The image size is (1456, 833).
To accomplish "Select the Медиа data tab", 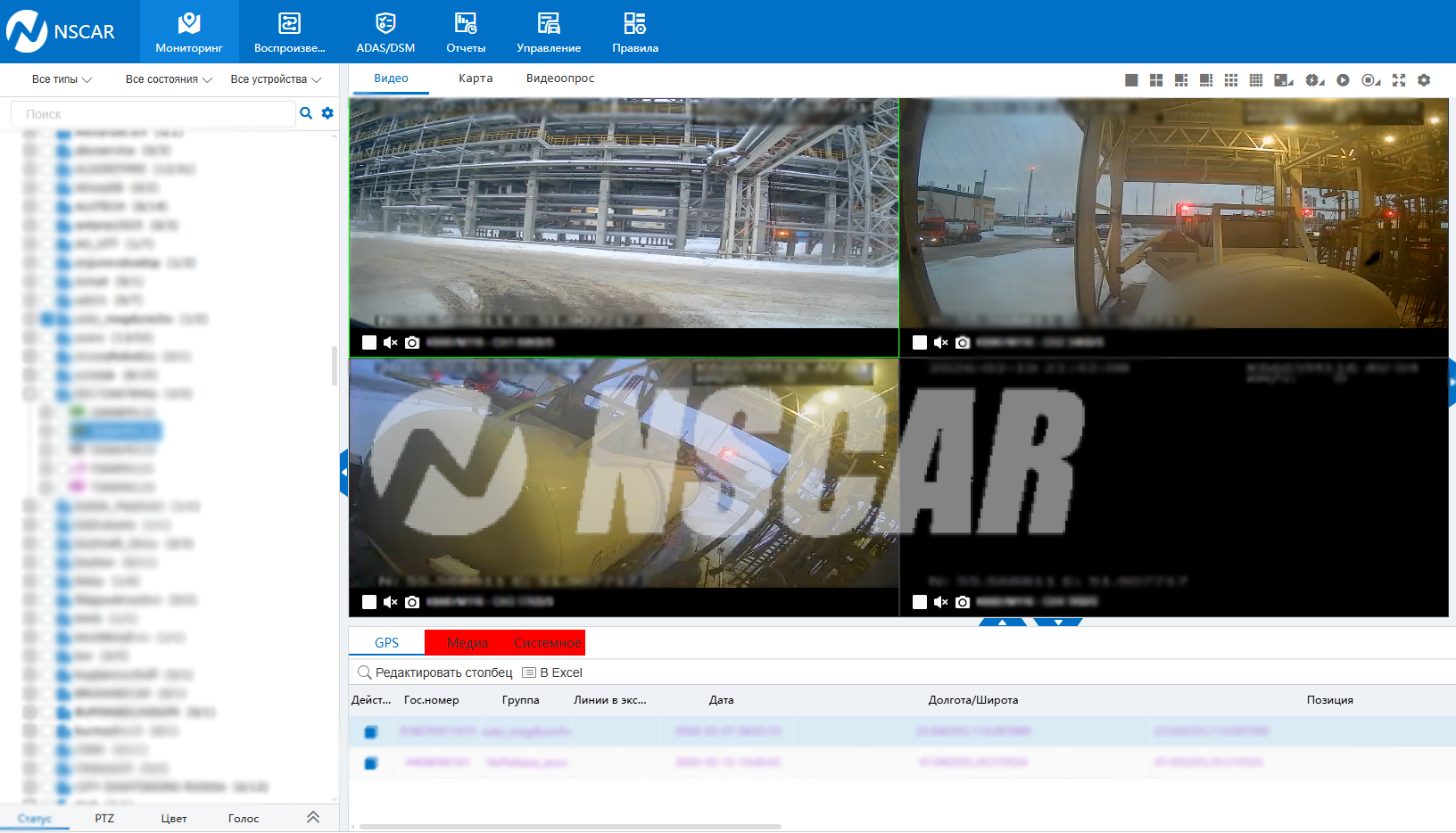I will pyautogui.click(x=467, y=643).
